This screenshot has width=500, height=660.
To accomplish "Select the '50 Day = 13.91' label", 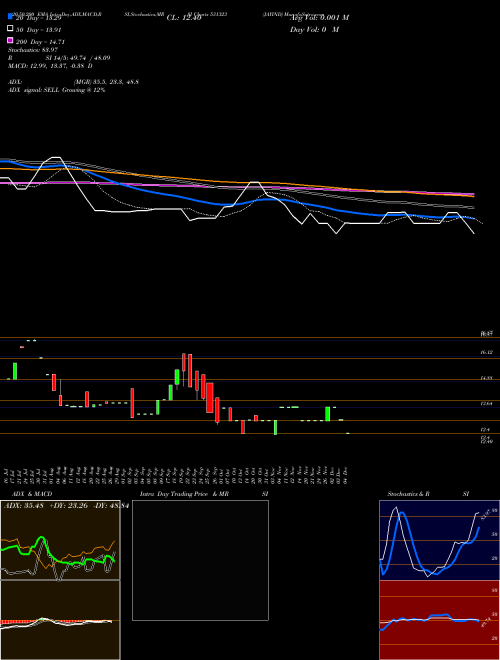I will (39, 30).
